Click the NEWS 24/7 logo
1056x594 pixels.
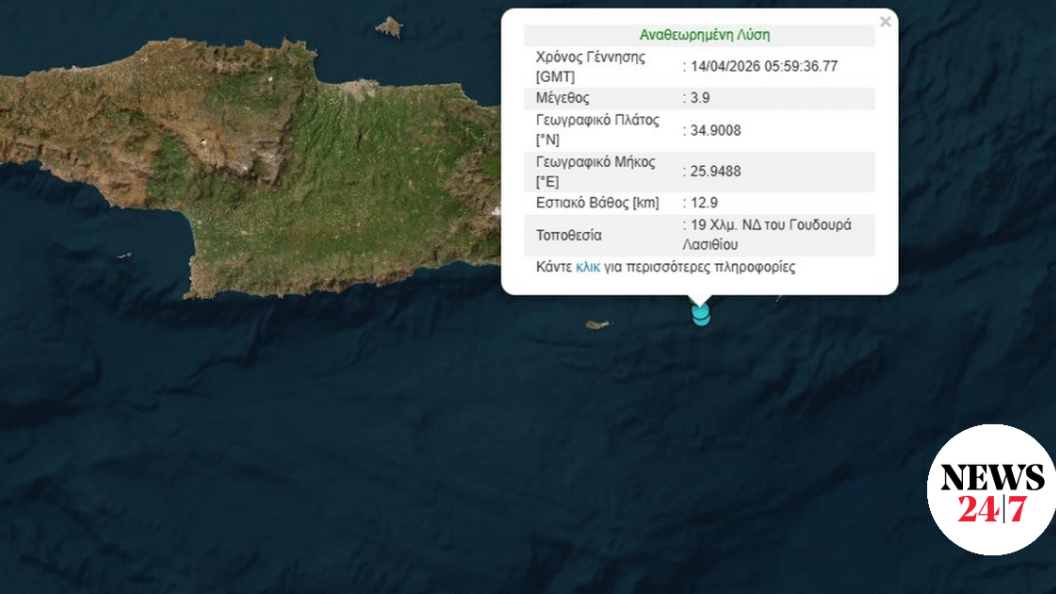(991, 490)
